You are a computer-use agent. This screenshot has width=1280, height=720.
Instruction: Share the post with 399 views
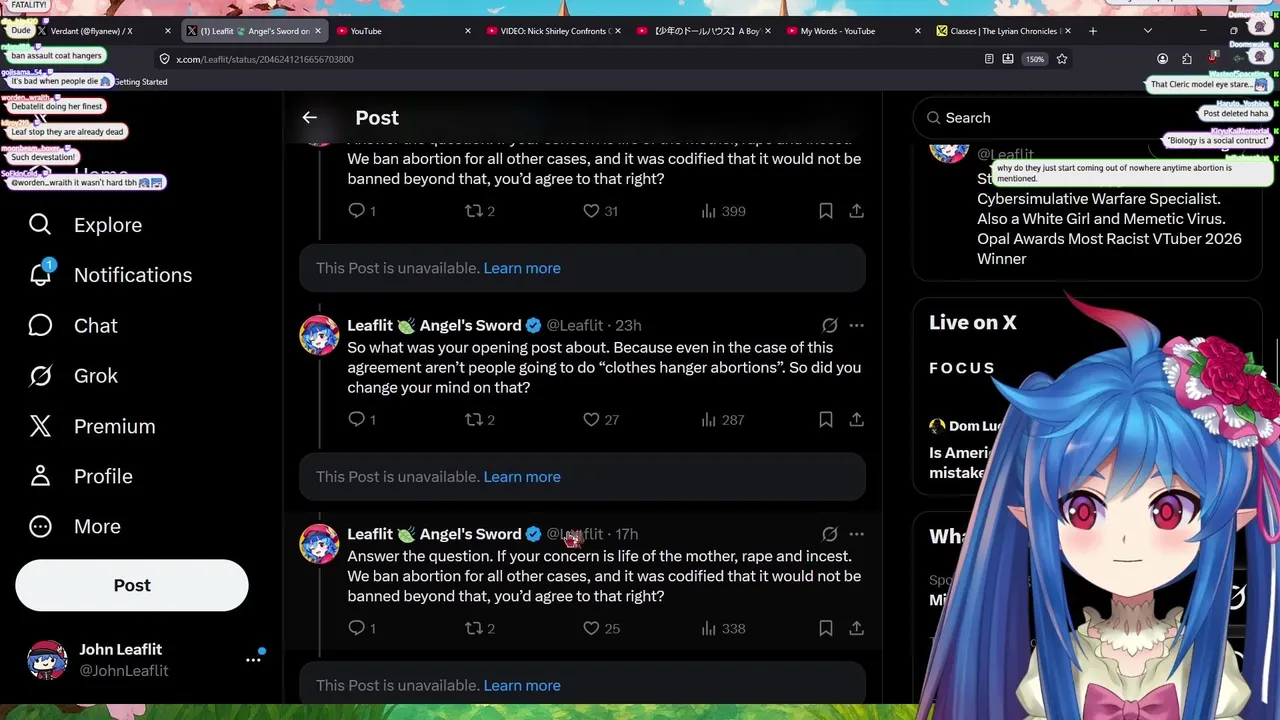857,211
